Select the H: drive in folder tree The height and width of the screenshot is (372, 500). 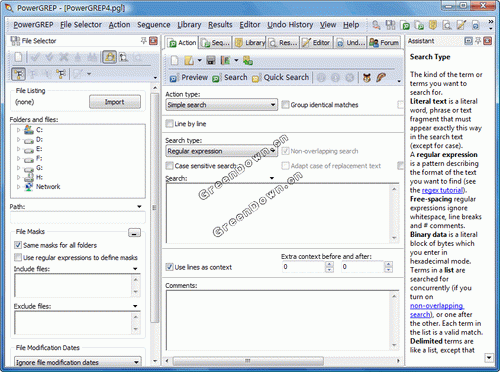(39, 177)
